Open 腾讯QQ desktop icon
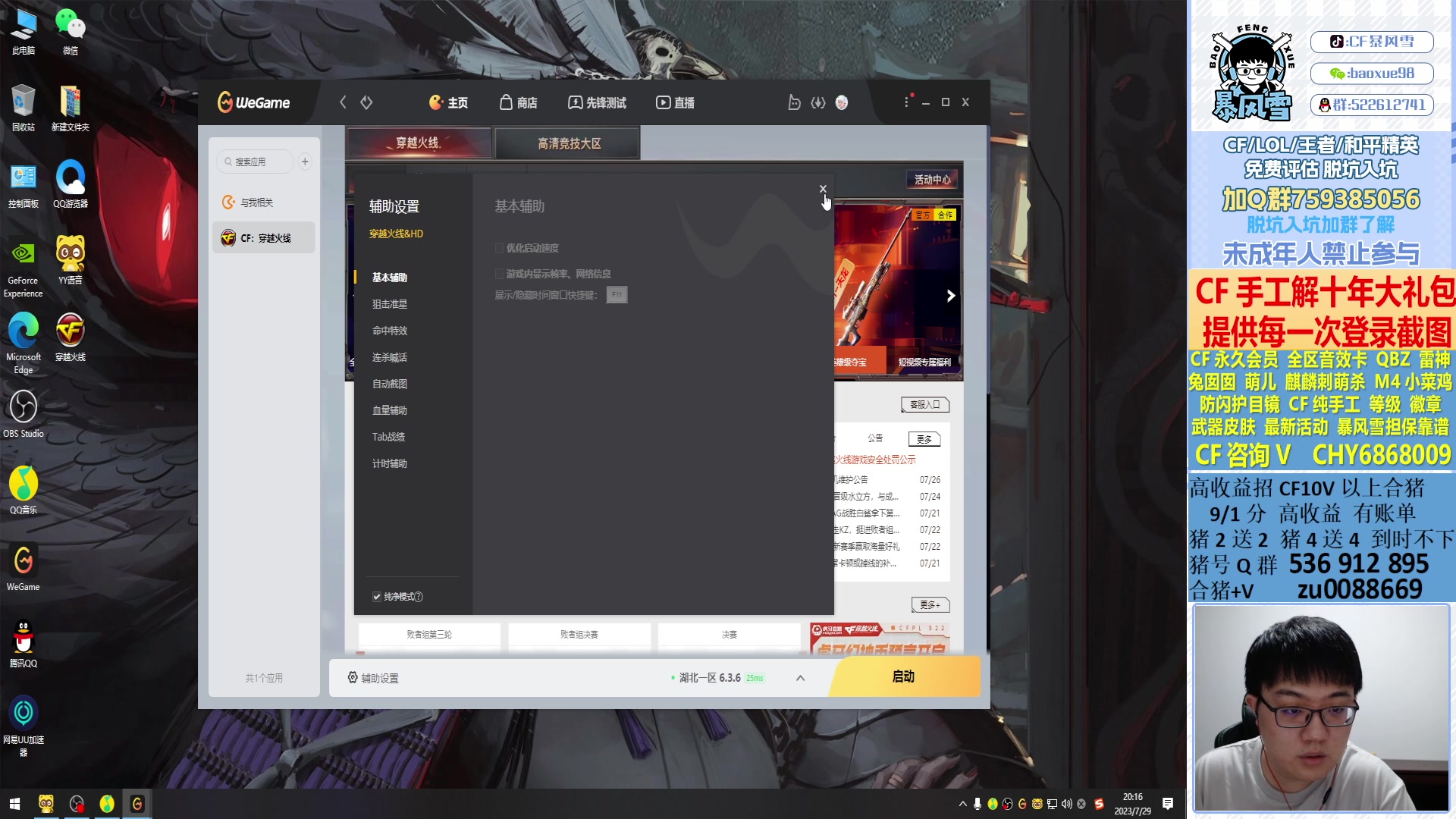 24,644
